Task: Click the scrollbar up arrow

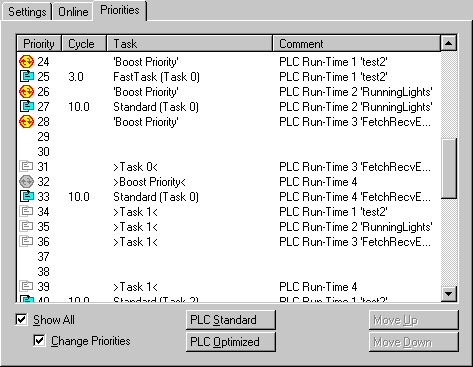Action: pos(449,43)
